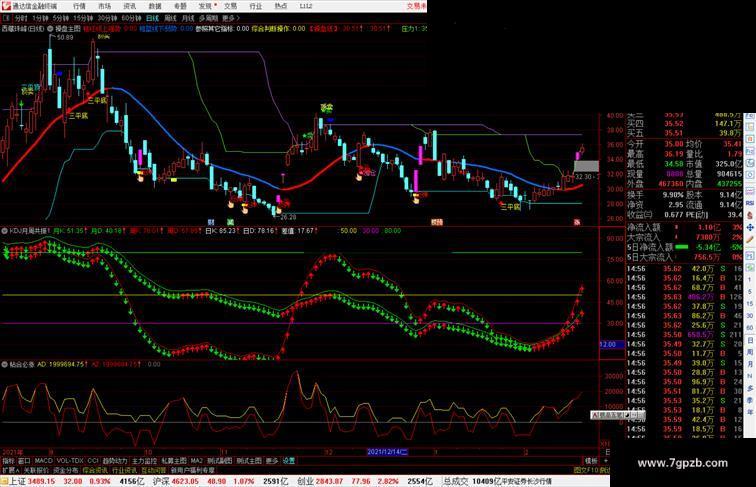Click the 净流入额 row in quote panel
Image resolution: width=756 pixels, height=487 pixels.
coord(685,227)
